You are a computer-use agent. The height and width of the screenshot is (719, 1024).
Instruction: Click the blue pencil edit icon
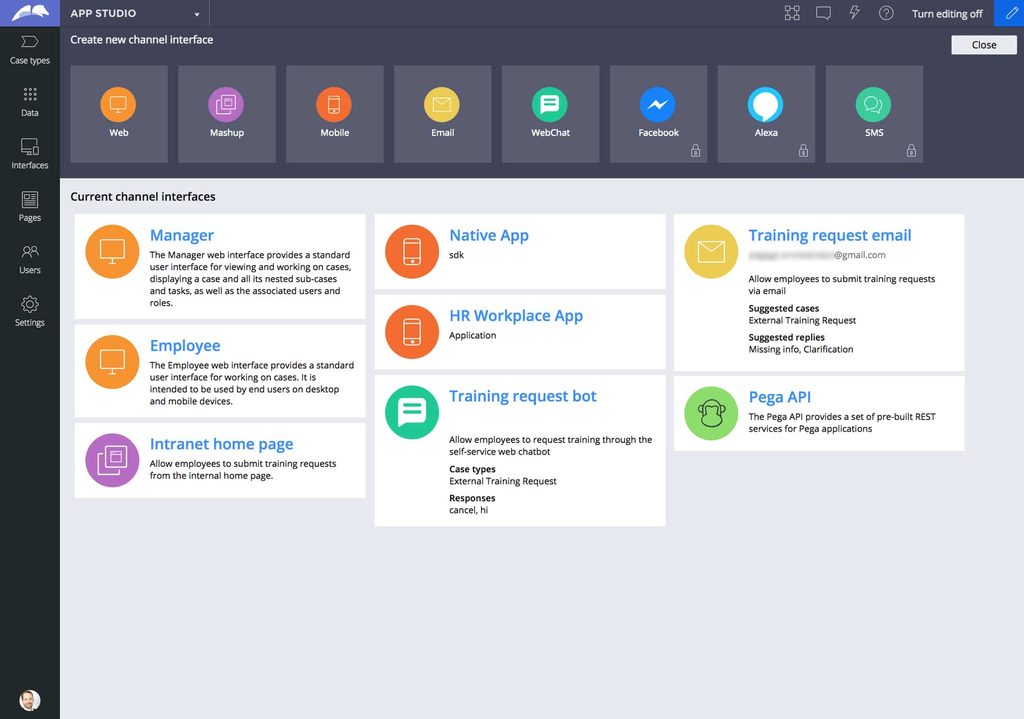pyautogui.click(x=1010, y=13)
